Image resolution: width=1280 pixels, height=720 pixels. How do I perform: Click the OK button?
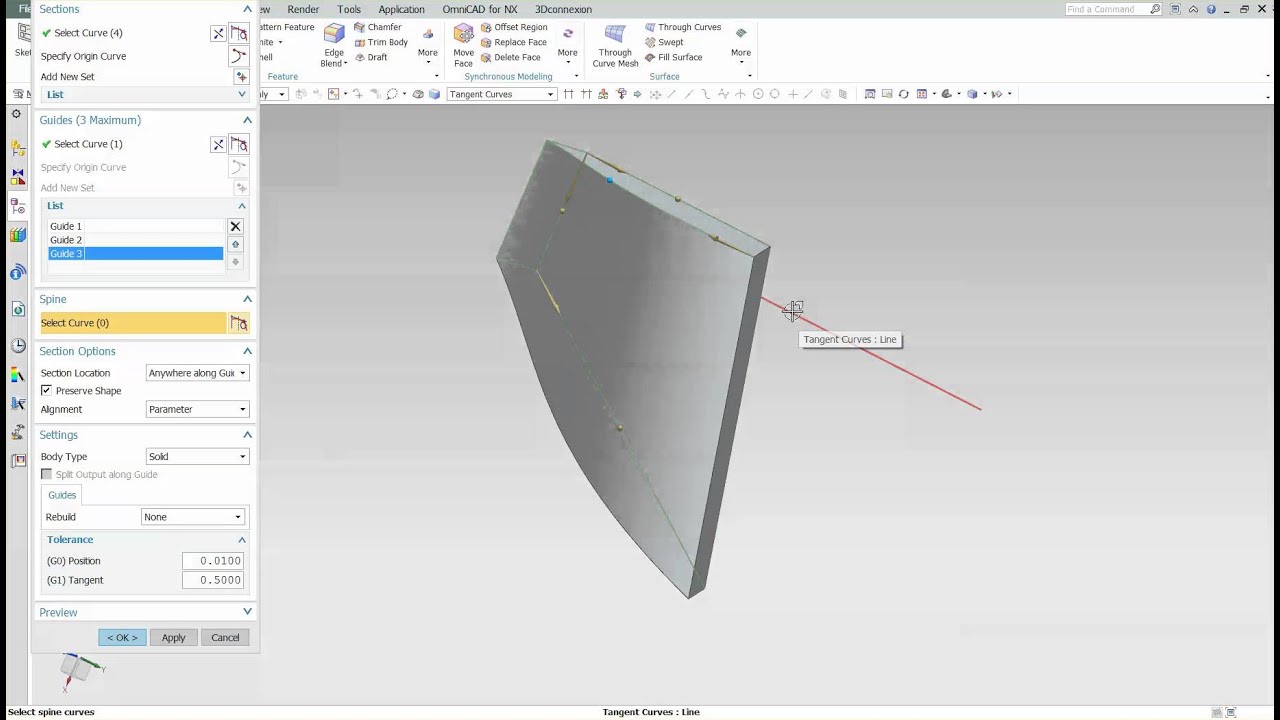pyautogui.click(x=122, y=638)
